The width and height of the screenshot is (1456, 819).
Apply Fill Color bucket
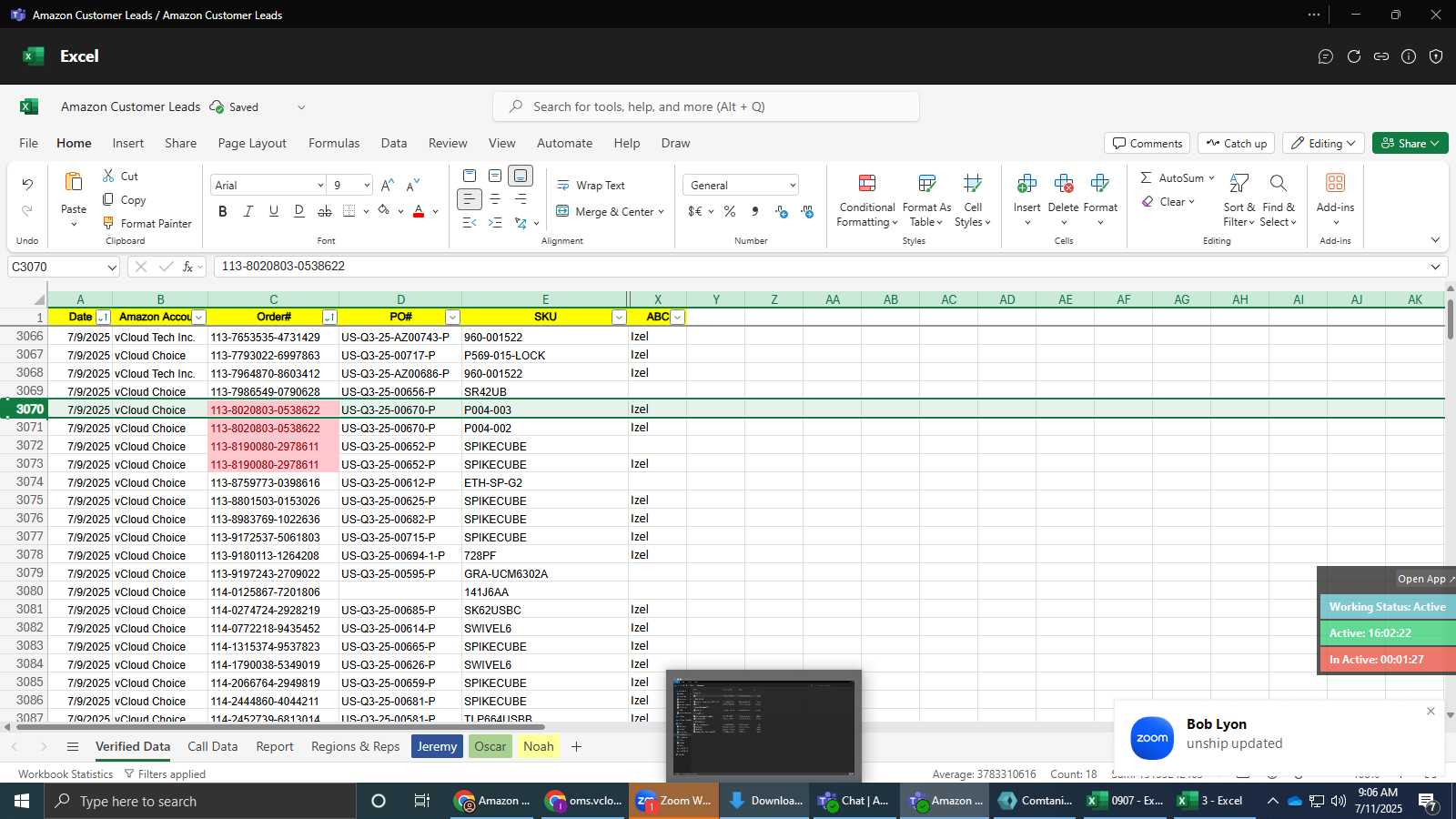click(x=384, y=211)
